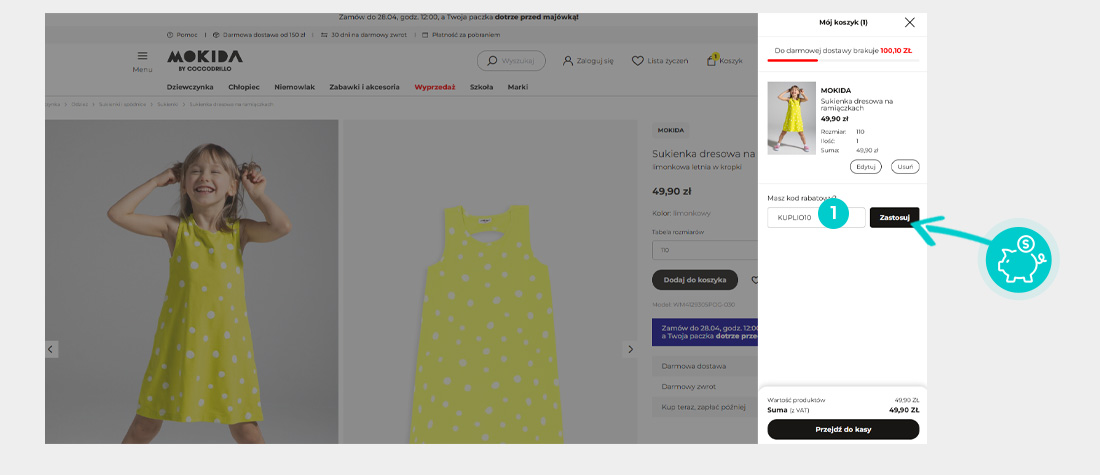Expand the Darmowy zwrot section
This screenshot has height=475, width=1100.
(705, 387)
